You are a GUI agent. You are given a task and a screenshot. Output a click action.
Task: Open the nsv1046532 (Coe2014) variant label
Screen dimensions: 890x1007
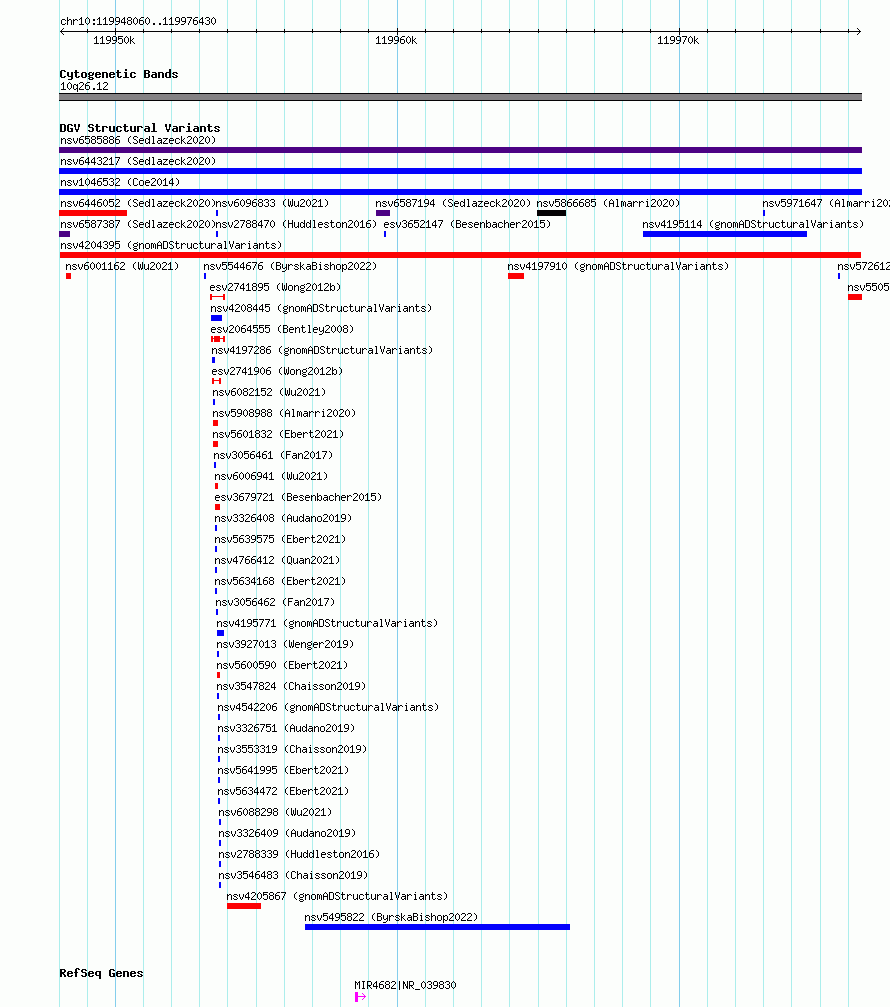120,182
